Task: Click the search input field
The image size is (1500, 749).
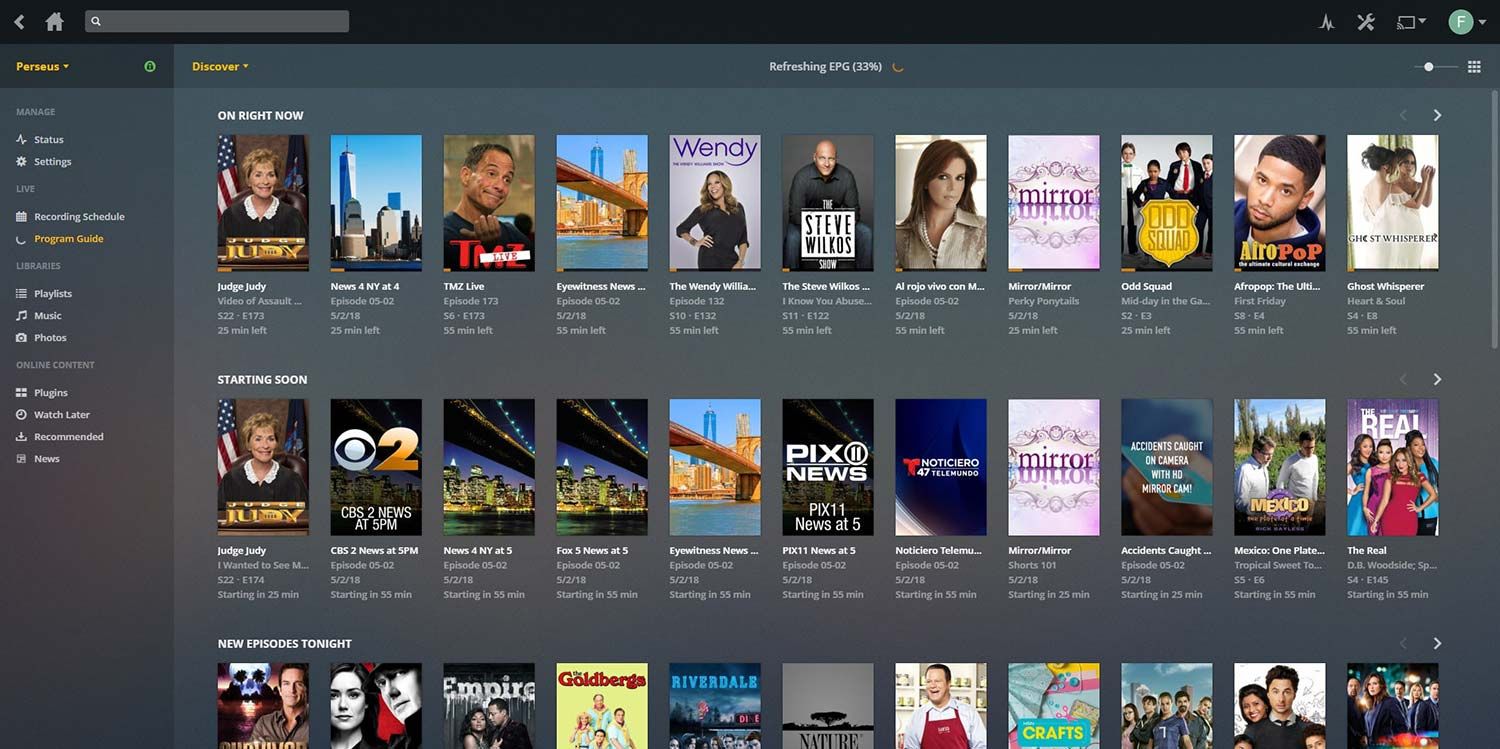Action: (216, 21)
